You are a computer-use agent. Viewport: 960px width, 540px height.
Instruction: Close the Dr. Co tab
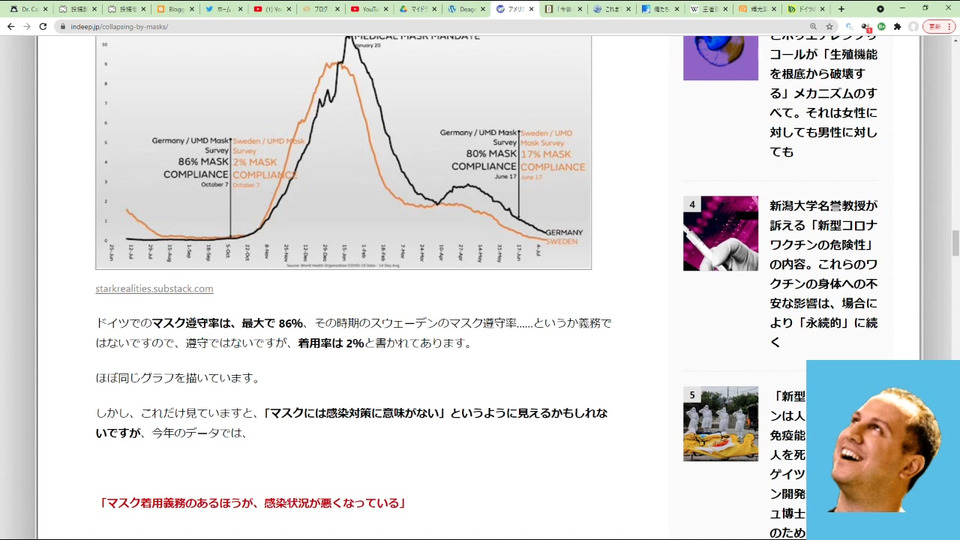coord(45,9)
